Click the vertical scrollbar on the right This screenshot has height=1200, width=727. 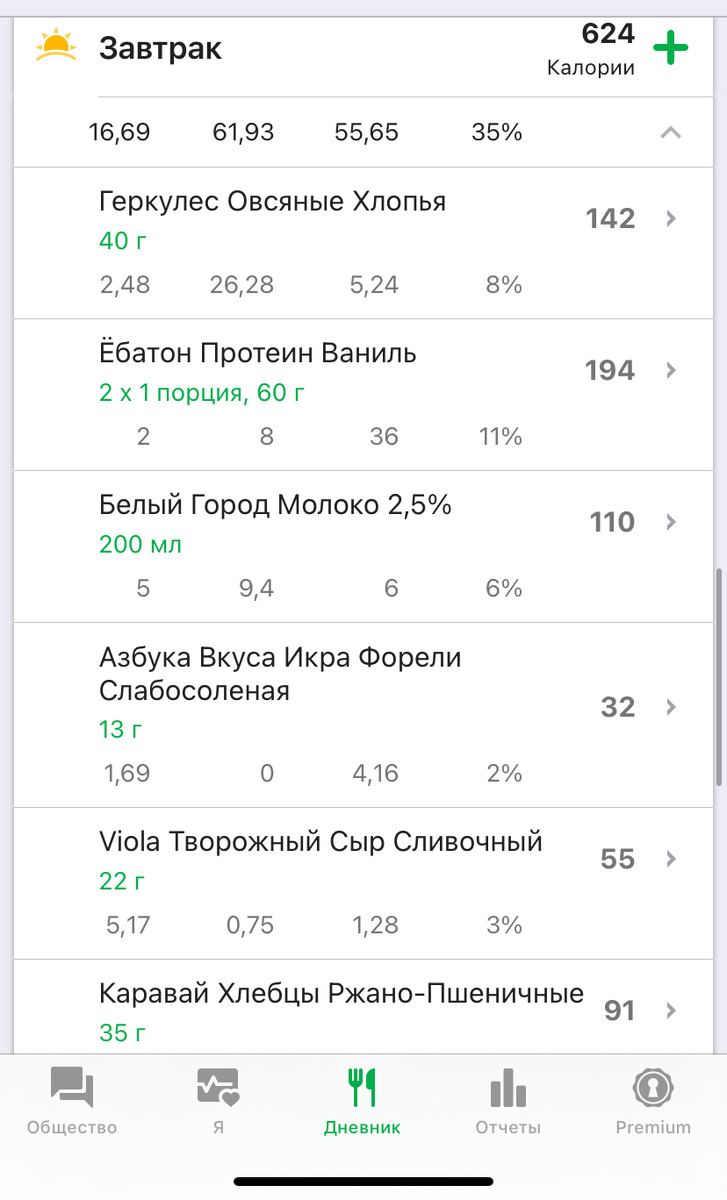(720, 680)
